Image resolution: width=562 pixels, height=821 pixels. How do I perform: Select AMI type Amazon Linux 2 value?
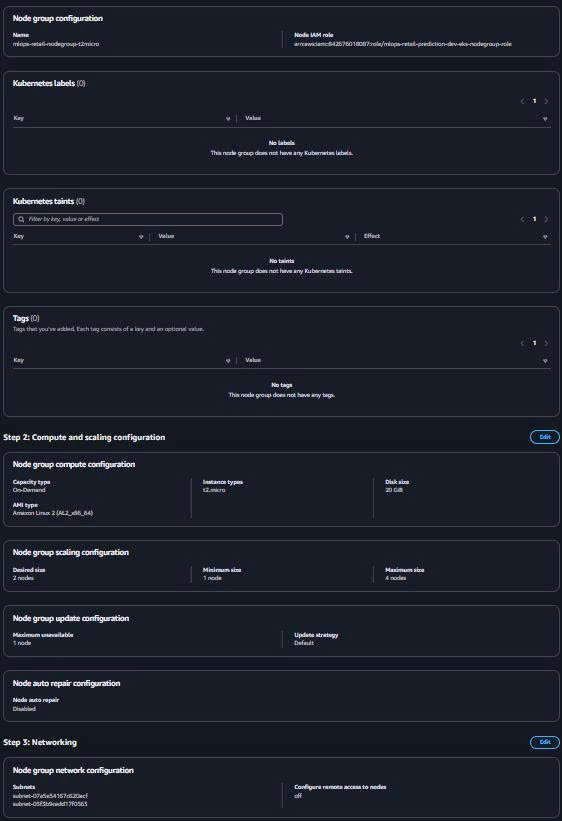coord(52,513)
